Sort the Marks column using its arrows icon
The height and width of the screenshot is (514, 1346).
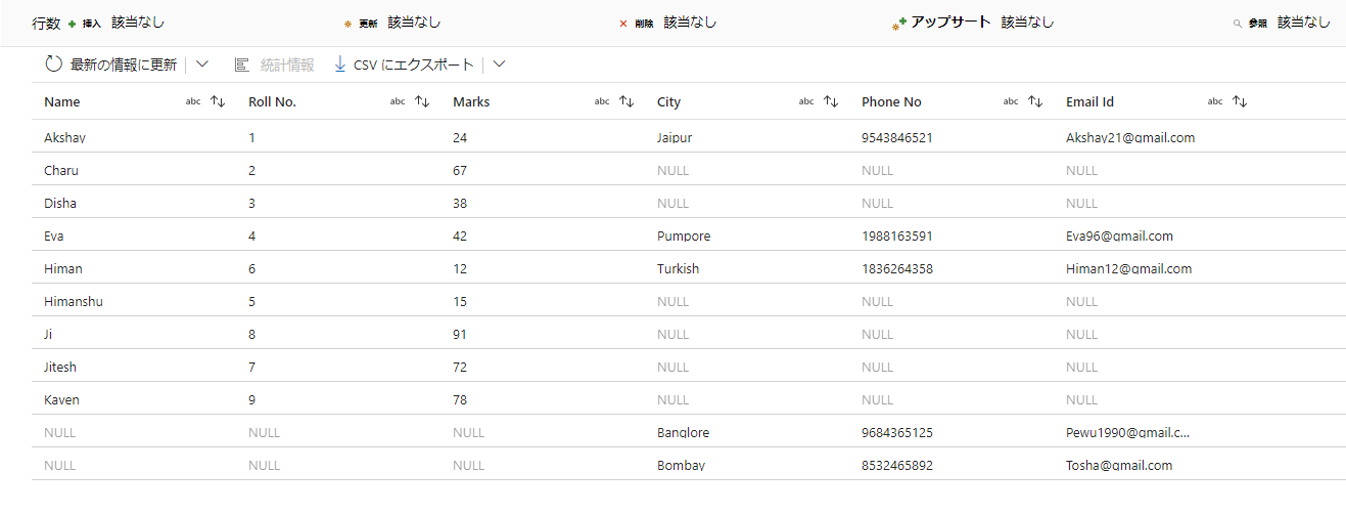[x=627, y=102]
